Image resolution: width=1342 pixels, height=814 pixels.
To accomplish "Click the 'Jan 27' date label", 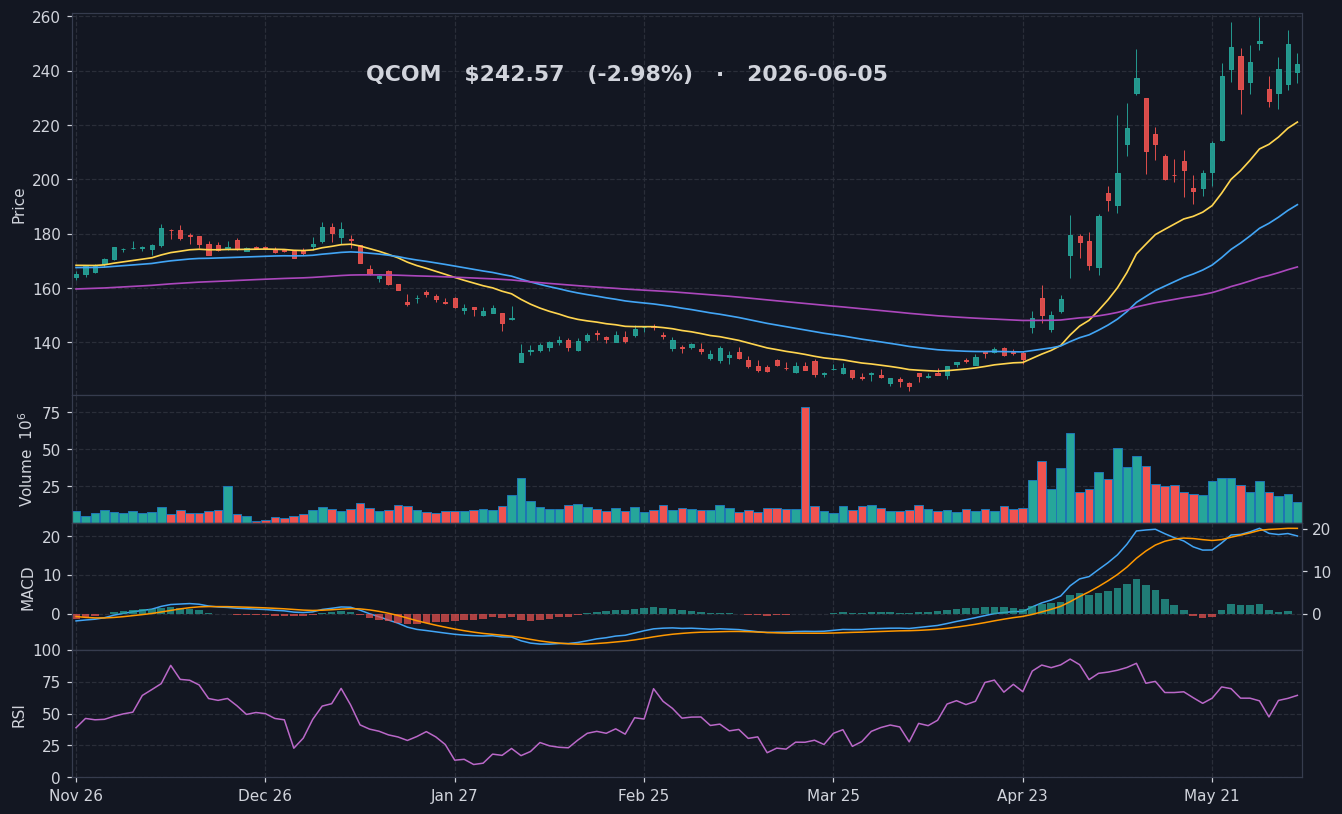I will [x=454, y=796].
